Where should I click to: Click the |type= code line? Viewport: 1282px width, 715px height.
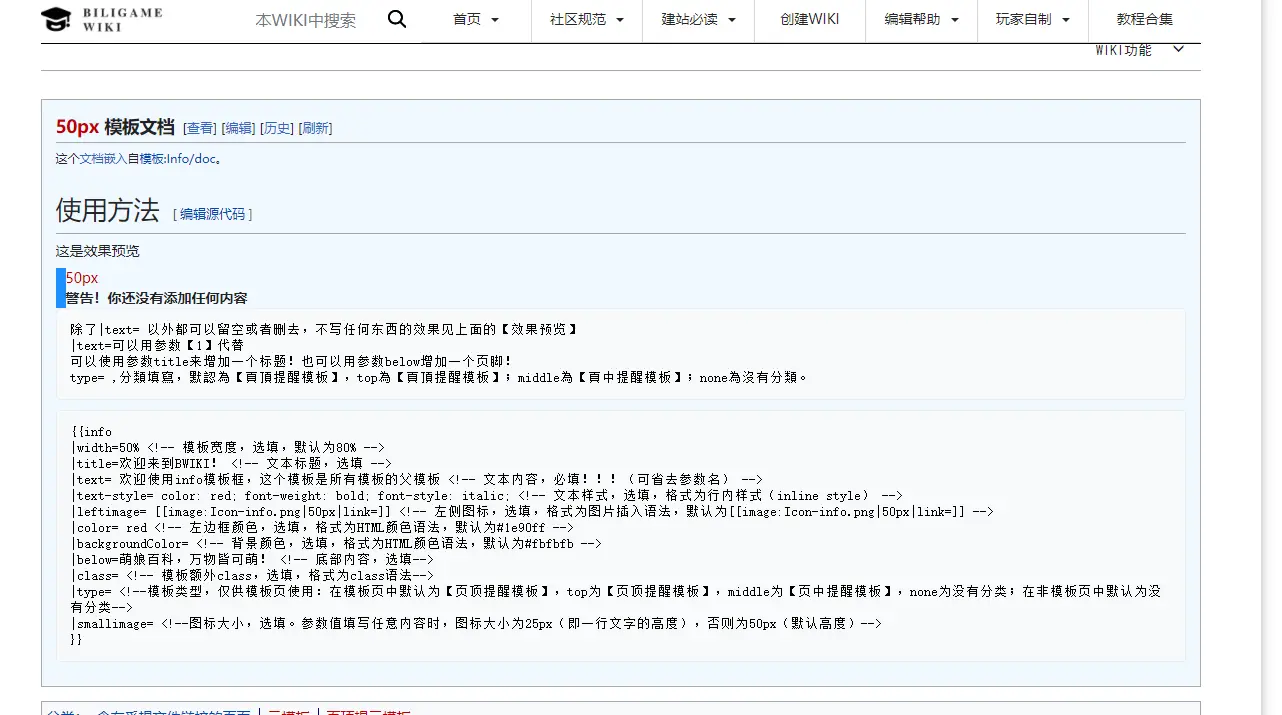[616, 600]
